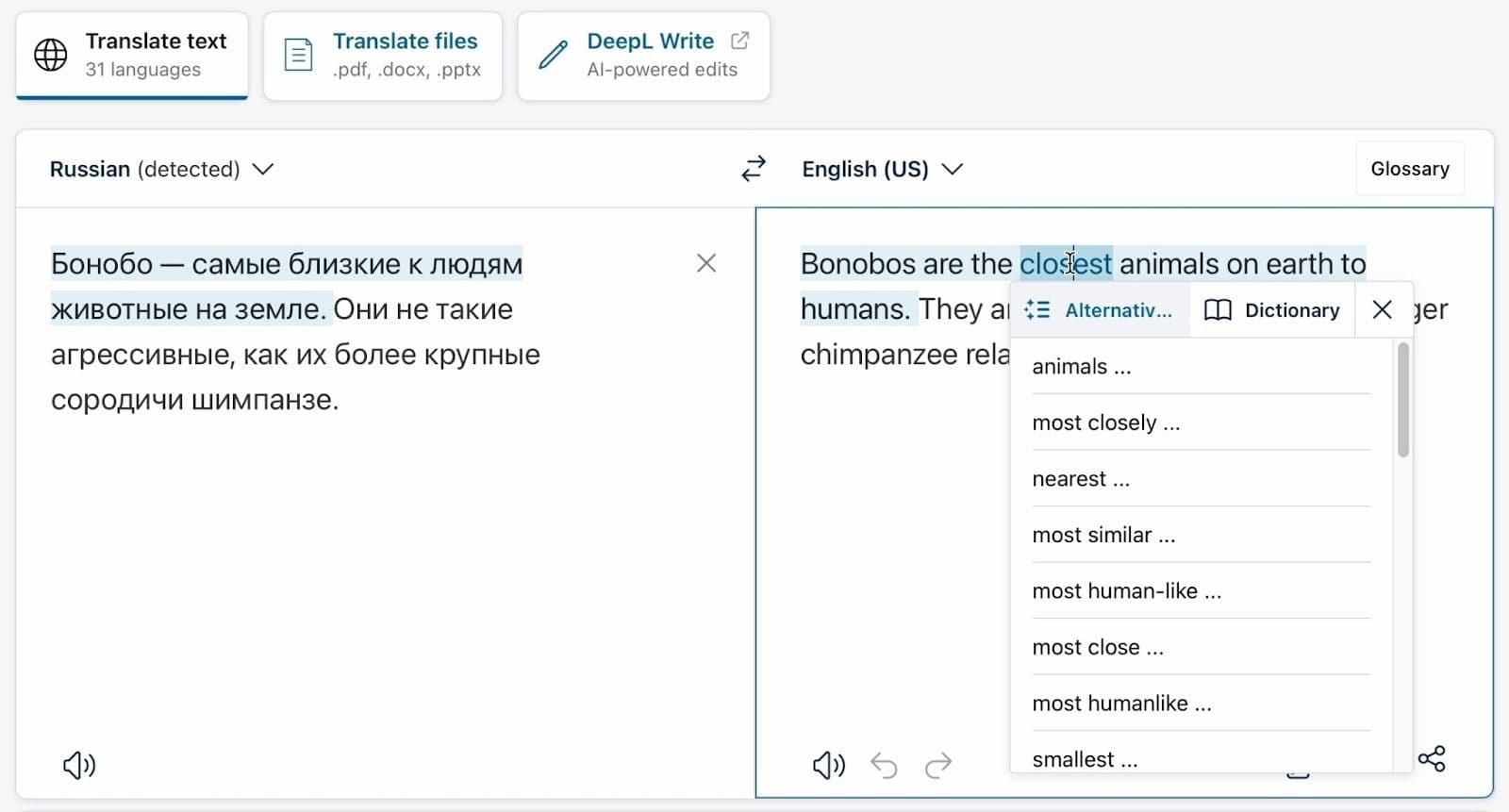Image resolution: width=1509 pixels, height=812 pixels.
Task: Open the Russian source language dropdown
Action: coord(161,169)
